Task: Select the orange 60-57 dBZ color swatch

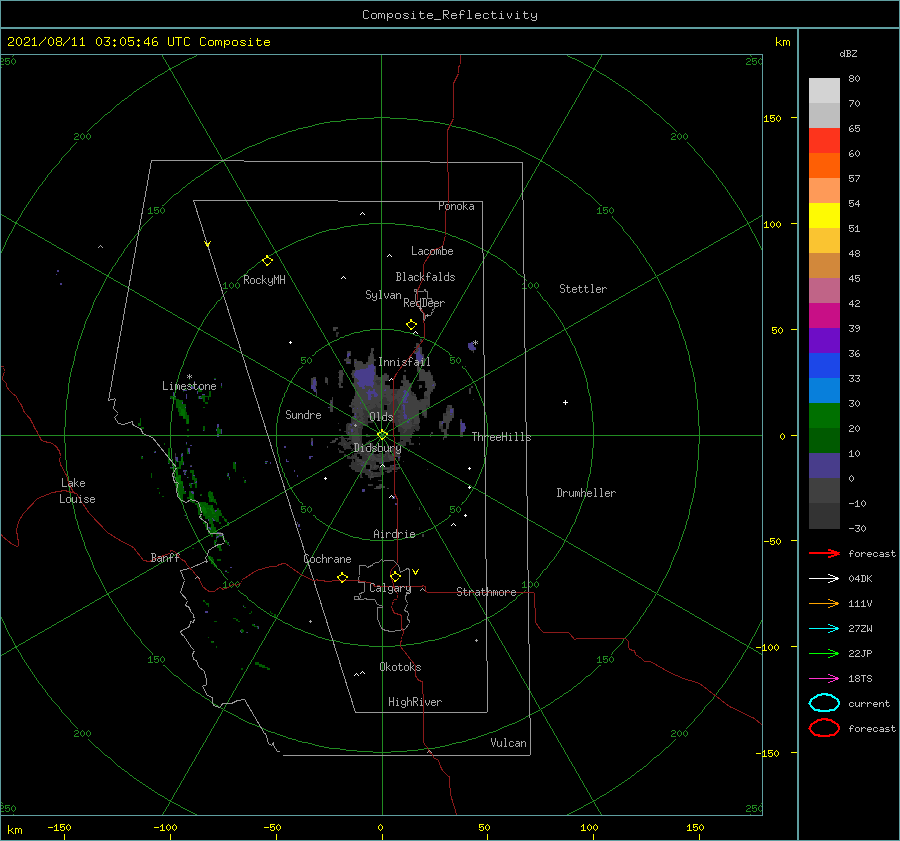Action: [x=824, y=166]
